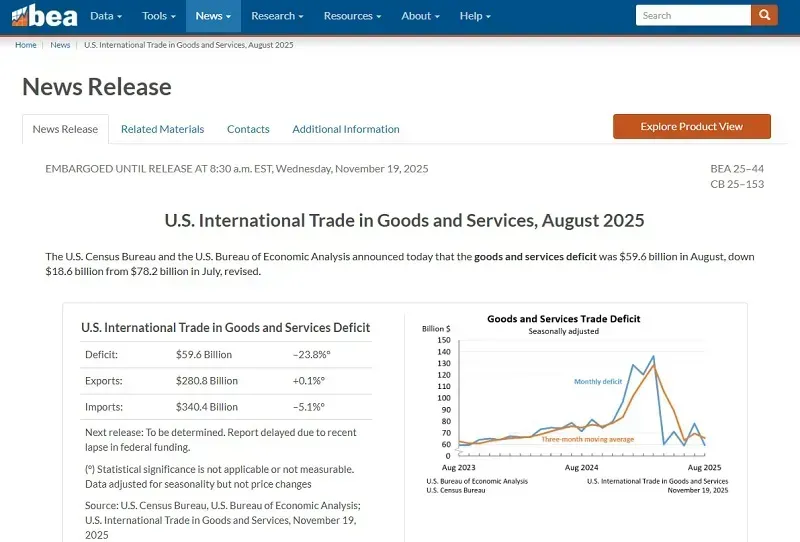The image size is (800, 542).
Task: Type in the Search input field
Action: (693, 15)
